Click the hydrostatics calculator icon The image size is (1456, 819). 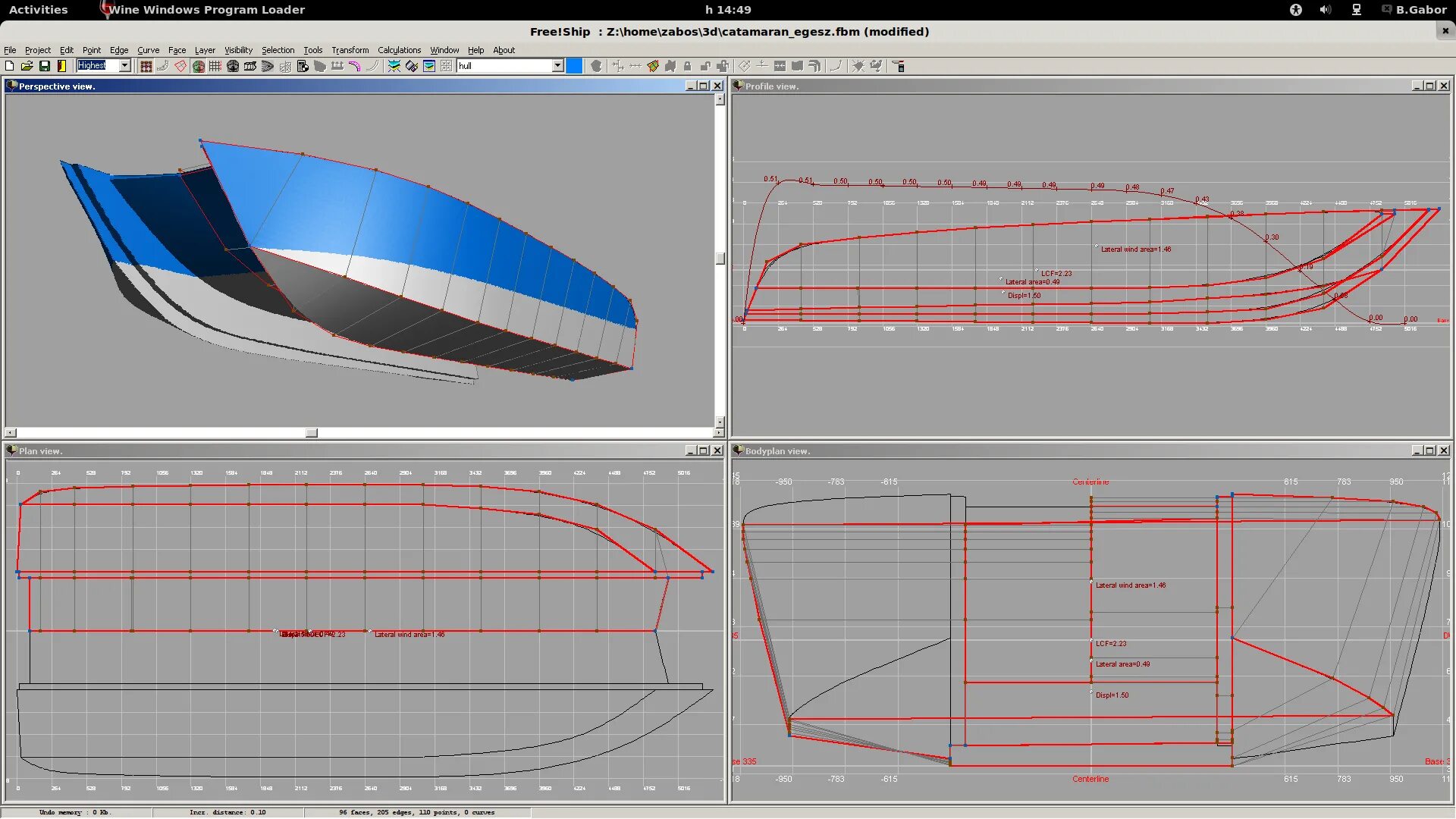point(302,66)
